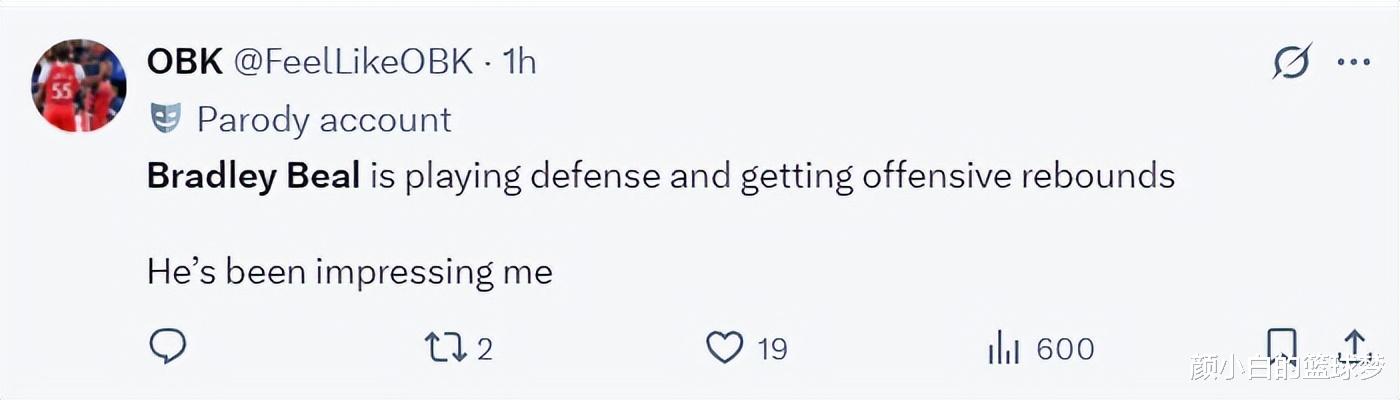Repost the tweet using the retweet icon

click(445, 348)
